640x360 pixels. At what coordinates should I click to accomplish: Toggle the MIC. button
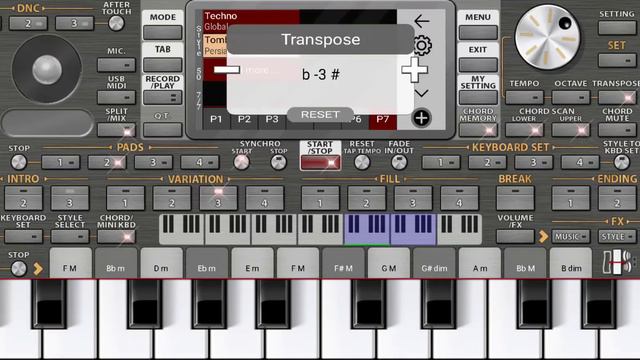[116, 64]
